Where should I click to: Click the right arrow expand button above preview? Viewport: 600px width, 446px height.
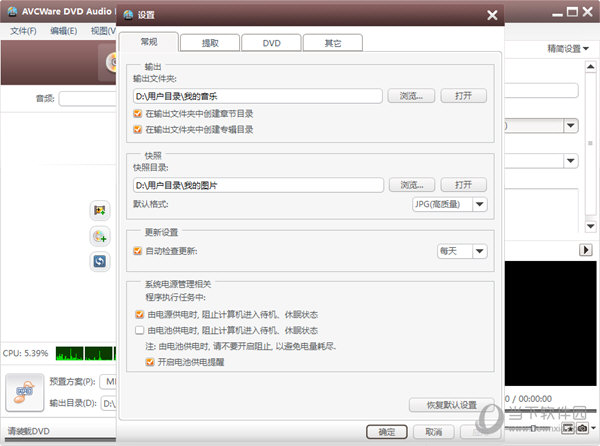586,249
